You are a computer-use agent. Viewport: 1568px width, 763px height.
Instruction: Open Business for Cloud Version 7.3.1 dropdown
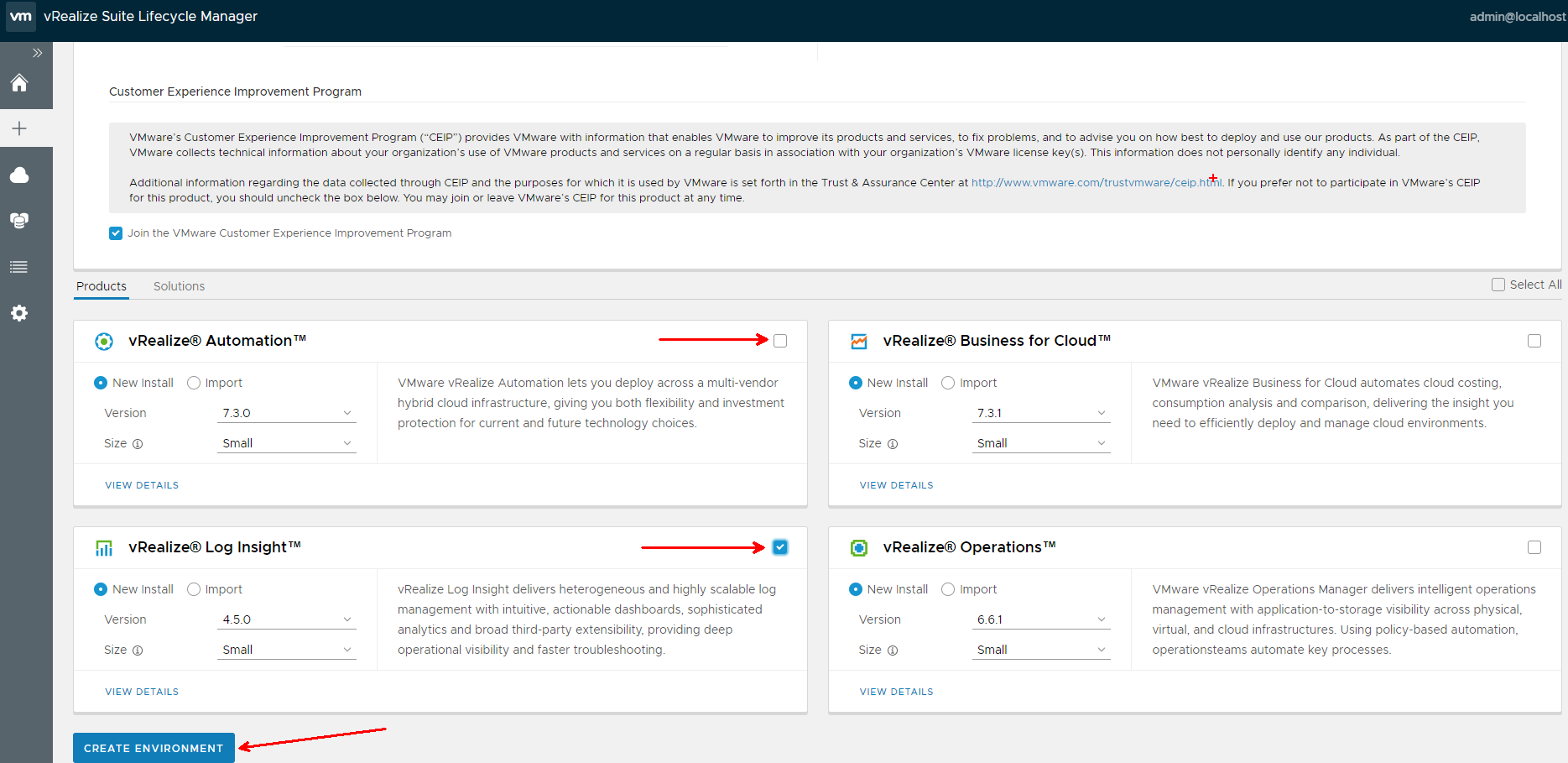[x=1040, y=413]
